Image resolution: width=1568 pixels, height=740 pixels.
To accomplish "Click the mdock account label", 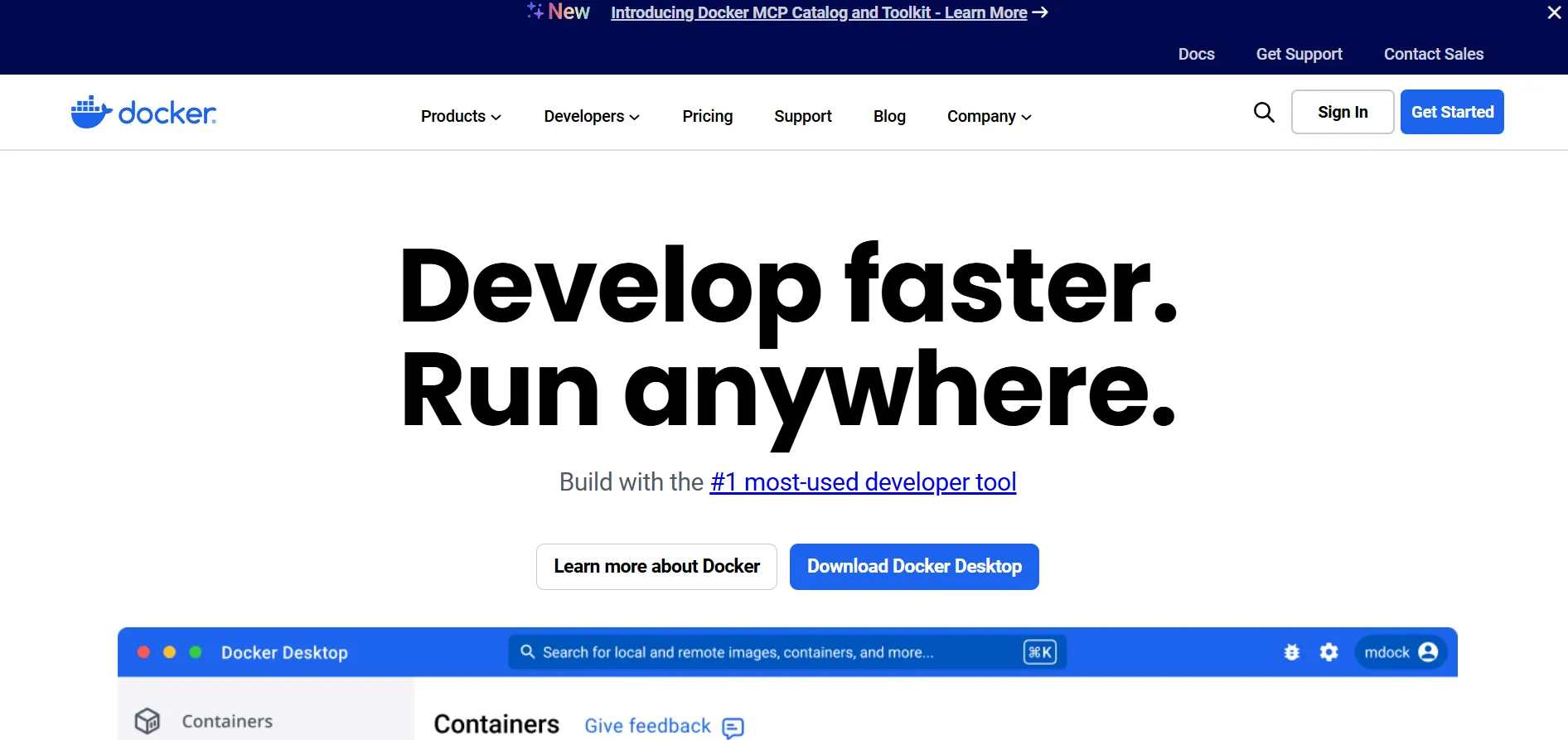I will point(1387,652).
